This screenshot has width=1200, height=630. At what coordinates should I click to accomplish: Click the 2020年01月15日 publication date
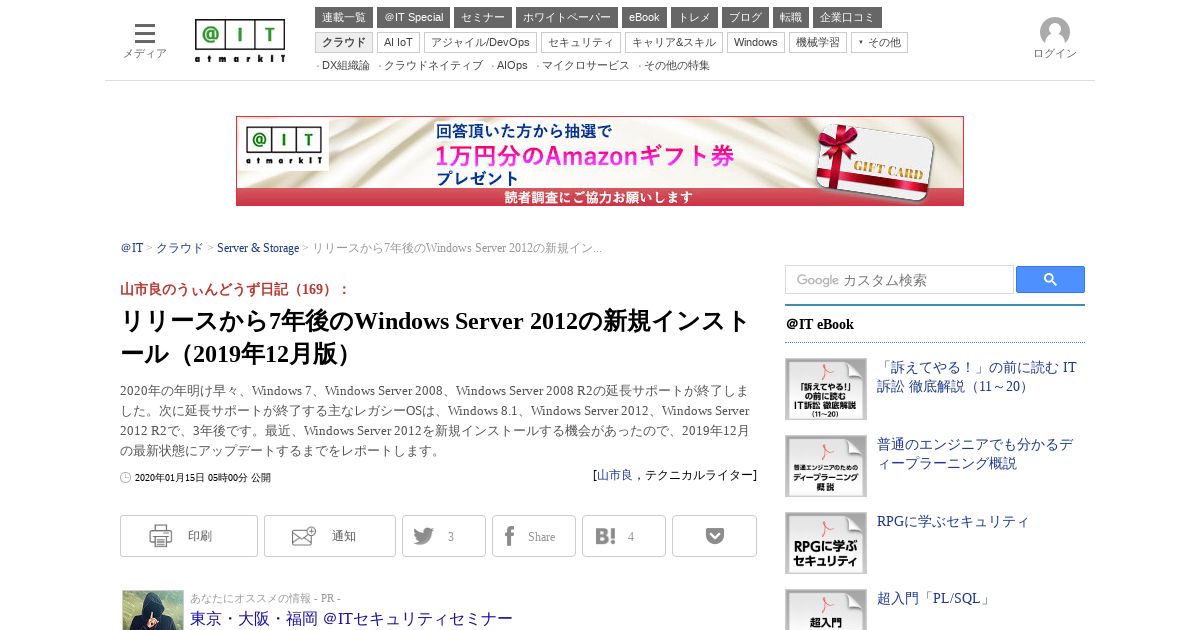(x=202, y=478)
